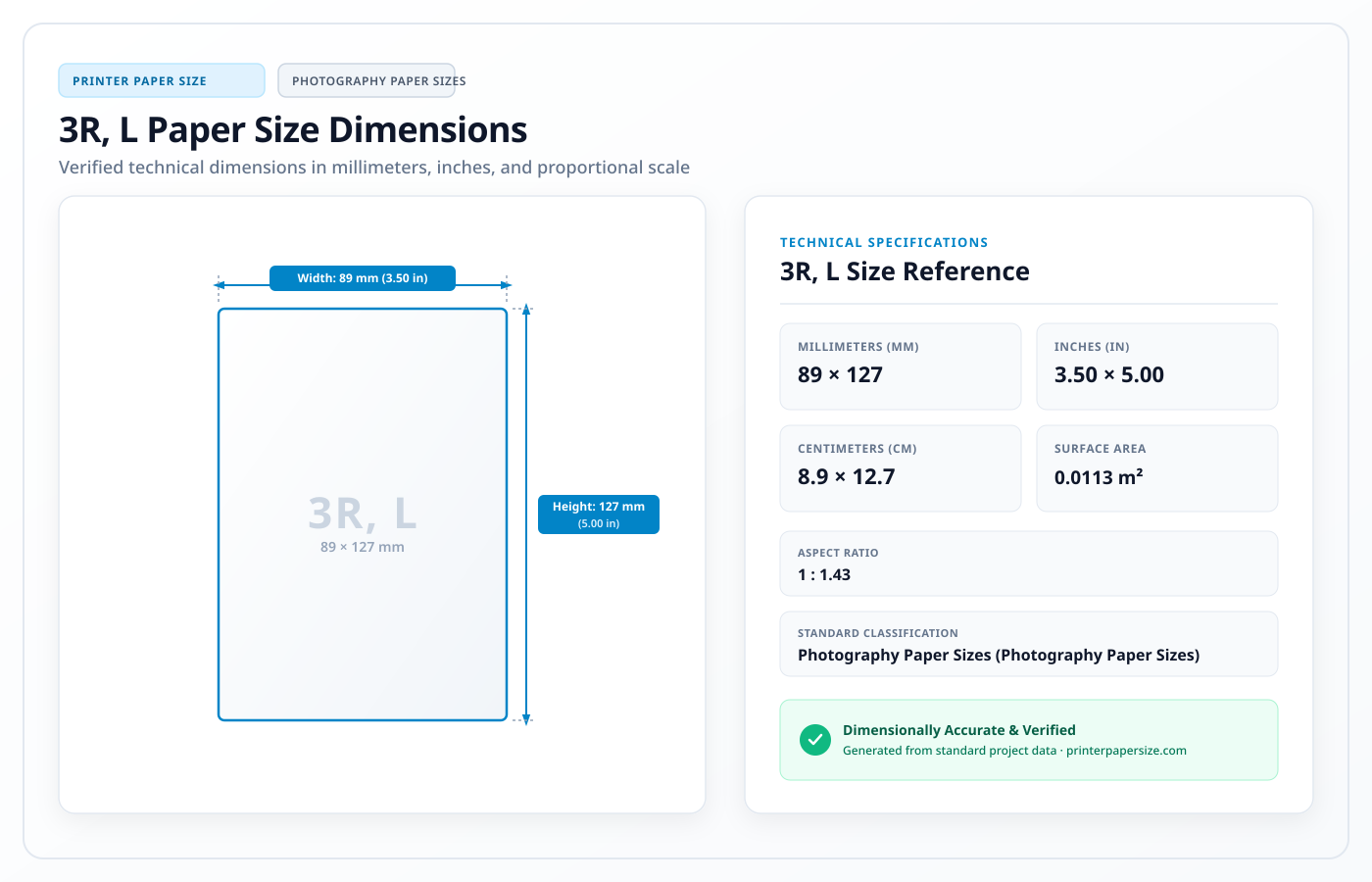Select the Centimeters 8.9 × 12.7 card
The width and height of the screenshot is (1372, 882).
point(901,468)
